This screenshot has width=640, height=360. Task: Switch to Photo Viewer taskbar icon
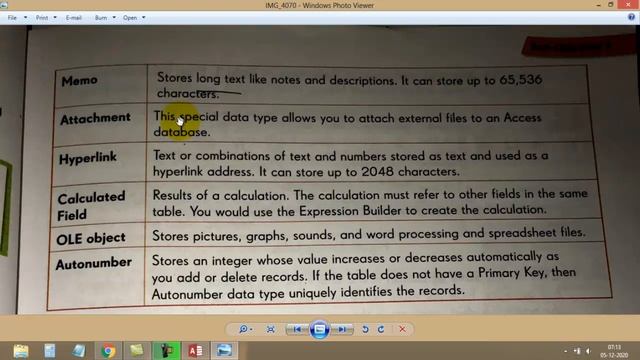pos(224,351)
